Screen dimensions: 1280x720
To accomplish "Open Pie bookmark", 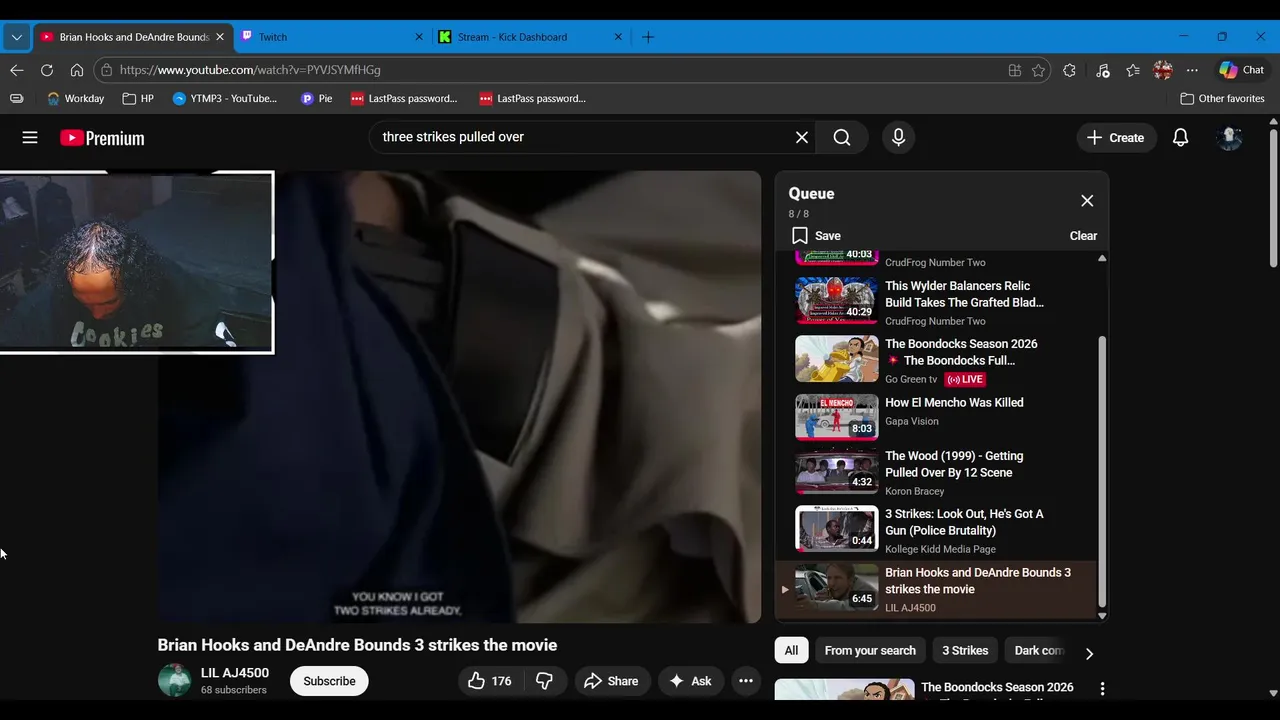I will click(316, 99).
